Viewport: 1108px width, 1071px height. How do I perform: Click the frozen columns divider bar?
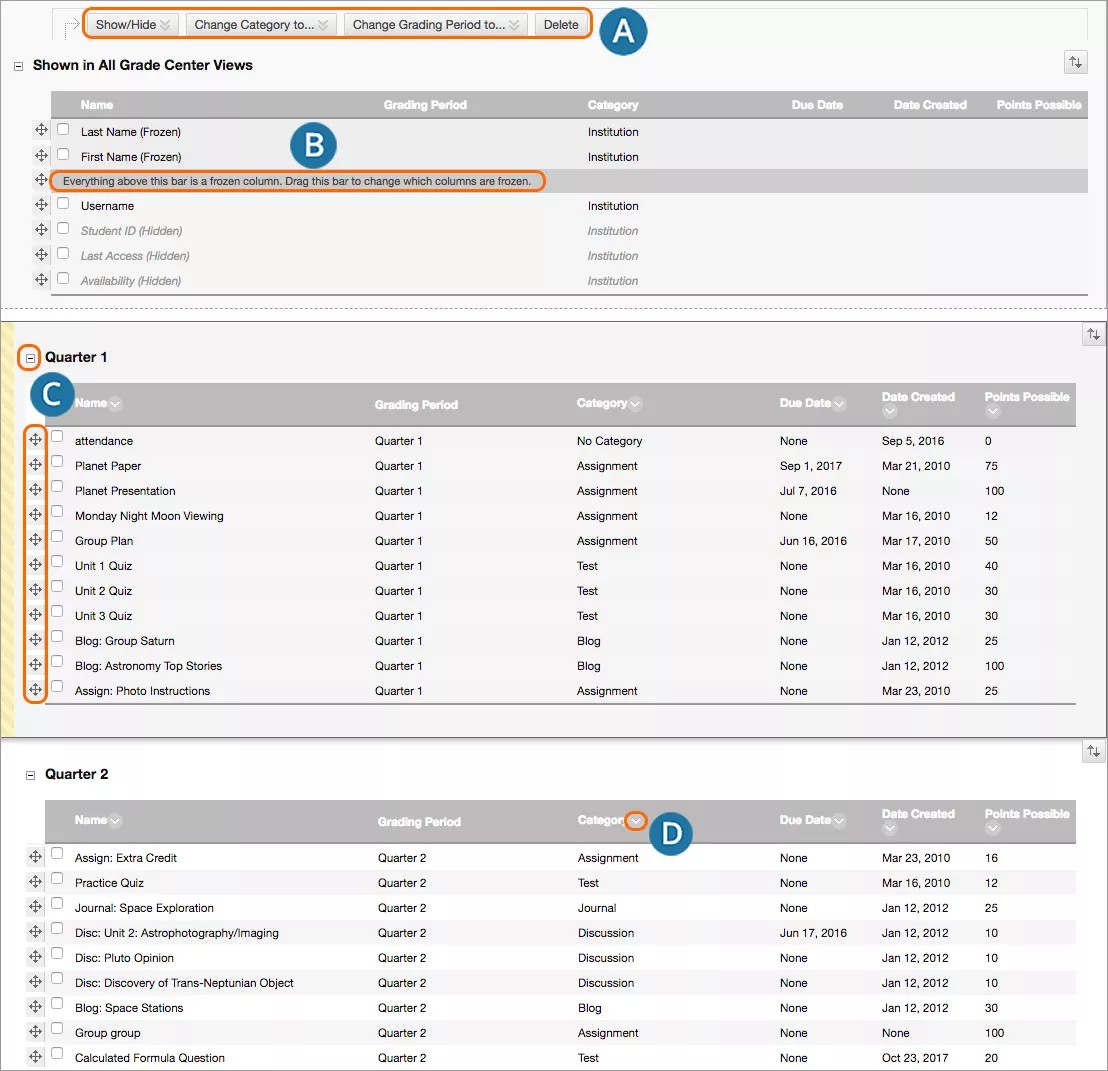pyautogui.click(x=298, y=181)
